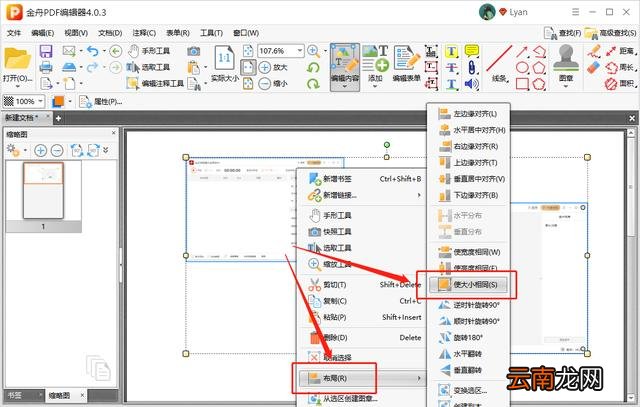Open the 注释(C) menu
640x407 pixels.
pyautogui.click(x=144, y=33)
